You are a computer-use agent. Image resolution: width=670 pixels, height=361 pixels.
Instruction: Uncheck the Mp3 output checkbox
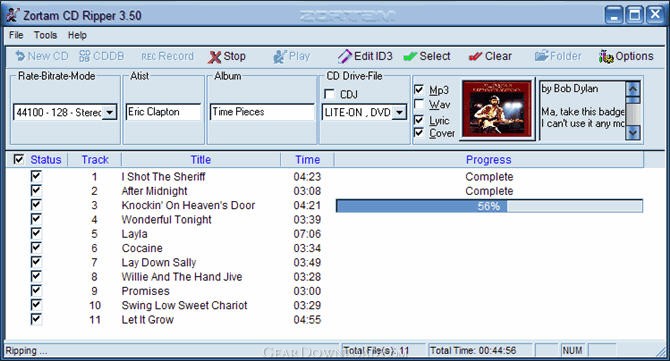419,90
